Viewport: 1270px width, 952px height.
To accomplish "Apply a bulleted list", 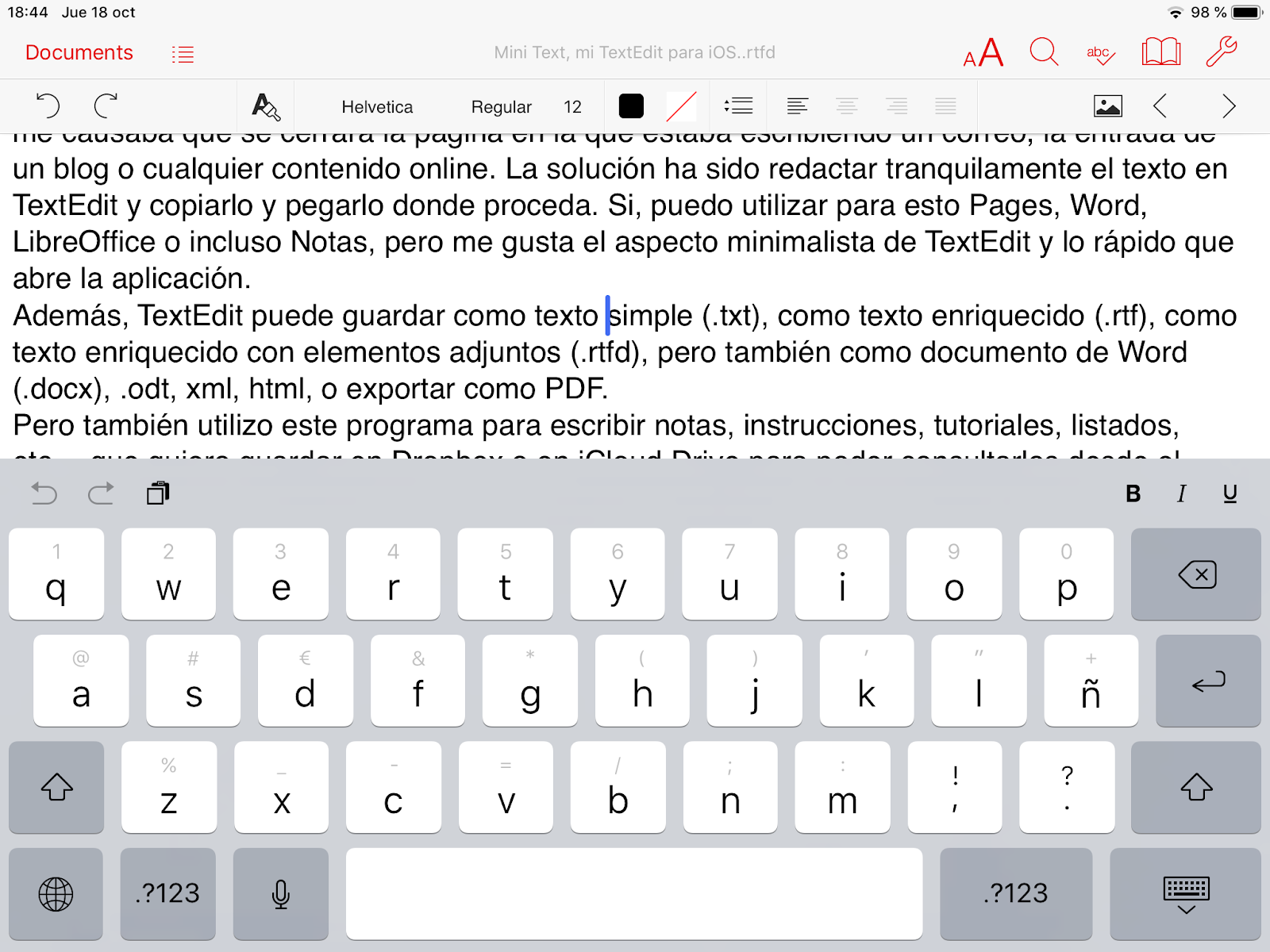I will [x=738, y=106].
